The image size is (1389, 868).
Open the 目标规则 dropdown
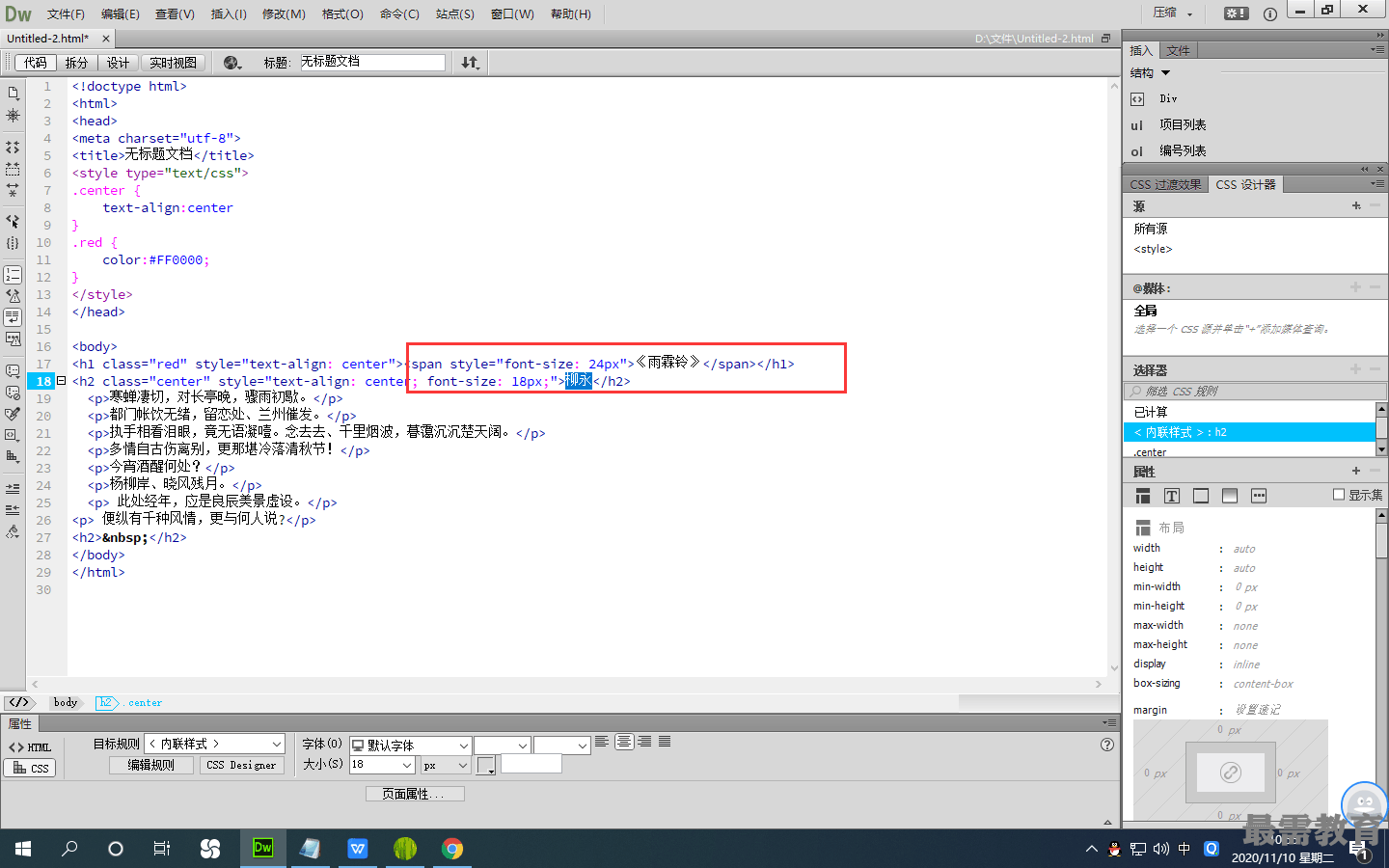click(215, 744)
